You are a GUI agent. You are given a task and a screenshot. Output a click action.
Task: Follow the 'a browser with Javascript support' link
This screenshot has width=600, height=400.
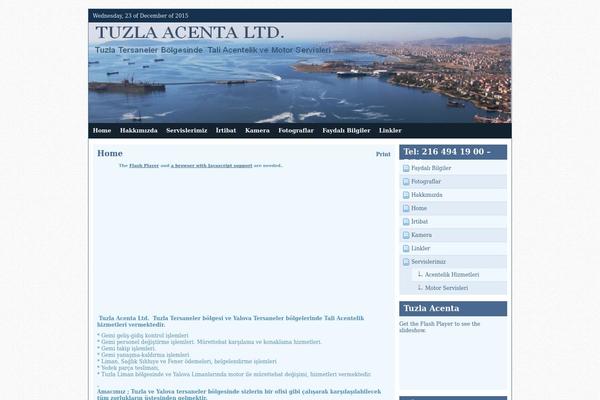[212, 166]
